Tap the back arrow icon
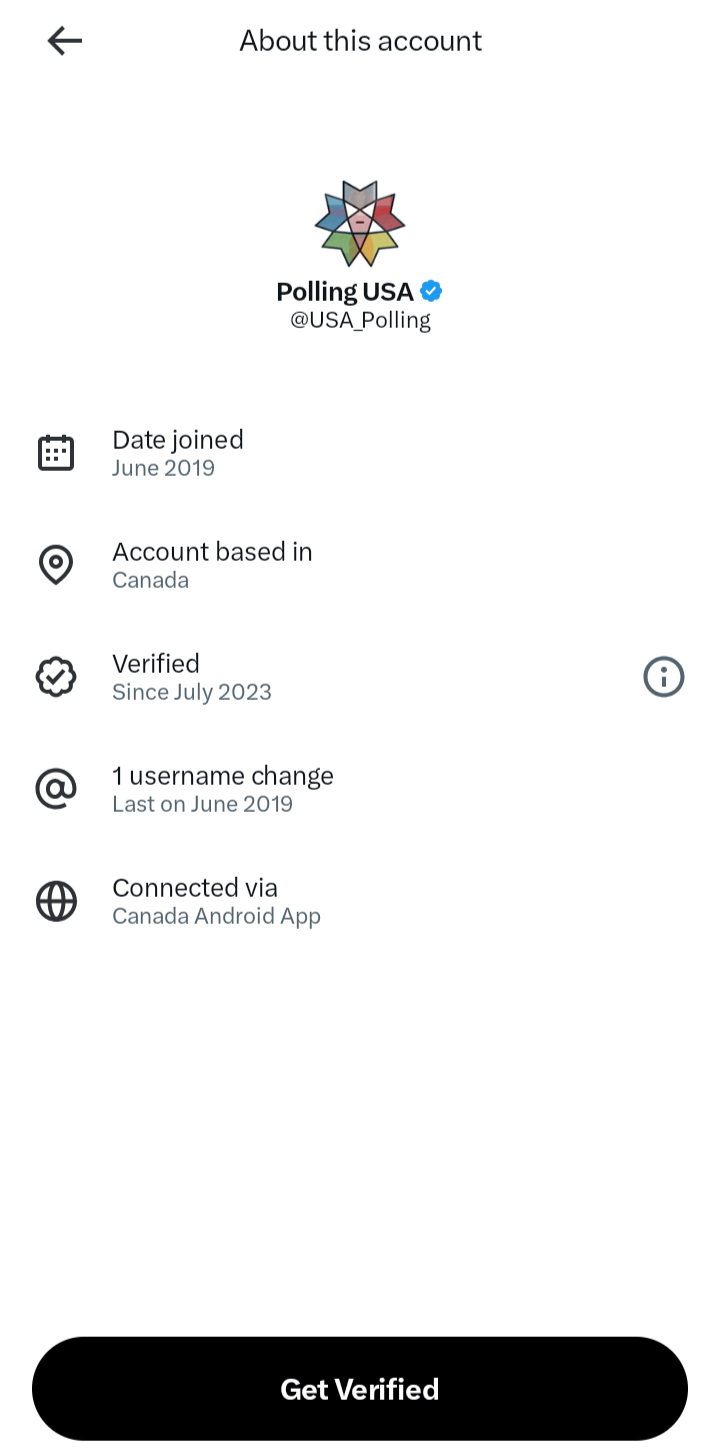This screenshot has height=1453, width=720. (x=65, y=41)
